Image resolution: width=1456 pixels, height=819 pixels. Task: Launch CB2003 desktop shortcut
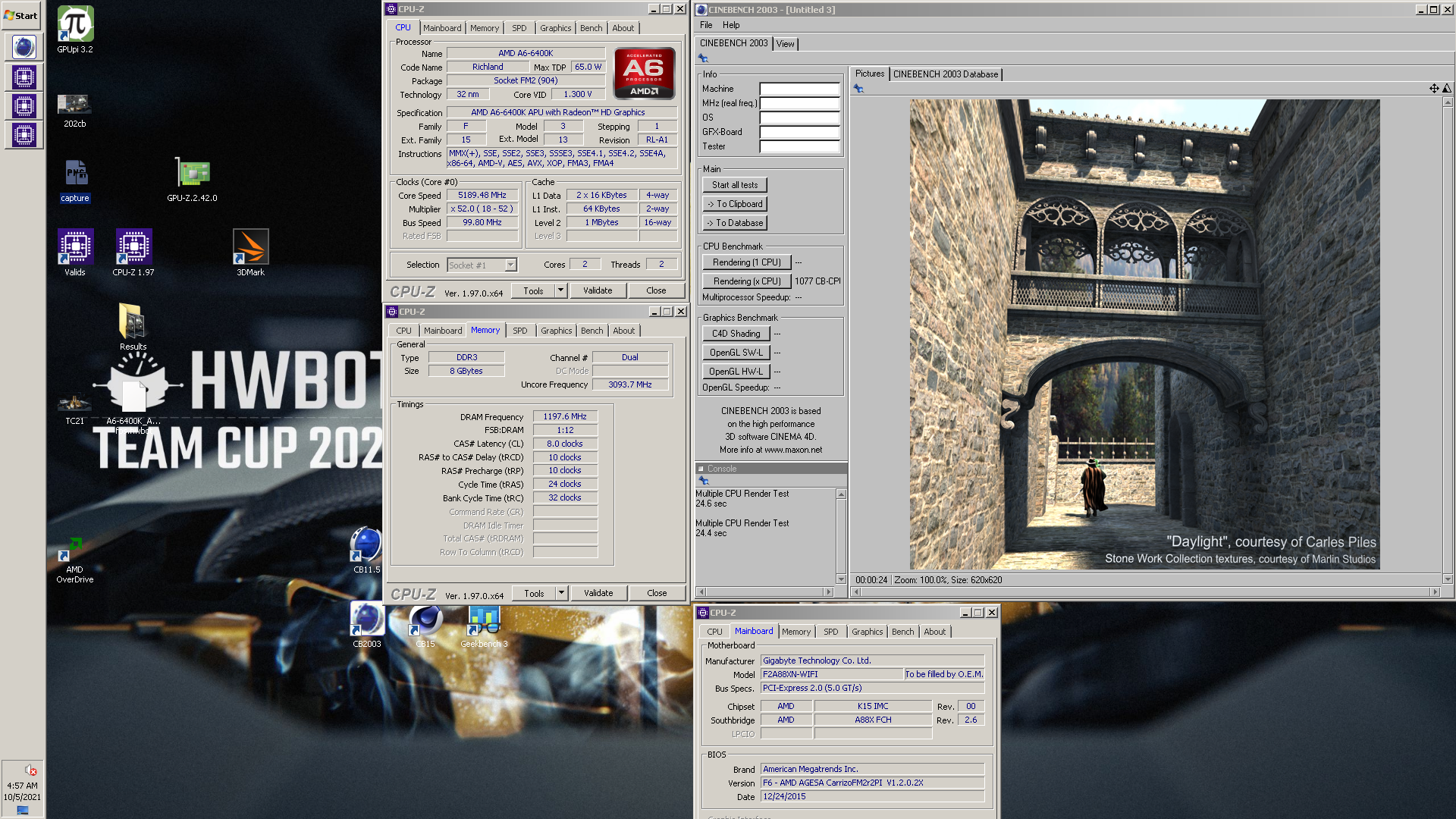click(x=367, y=624)
